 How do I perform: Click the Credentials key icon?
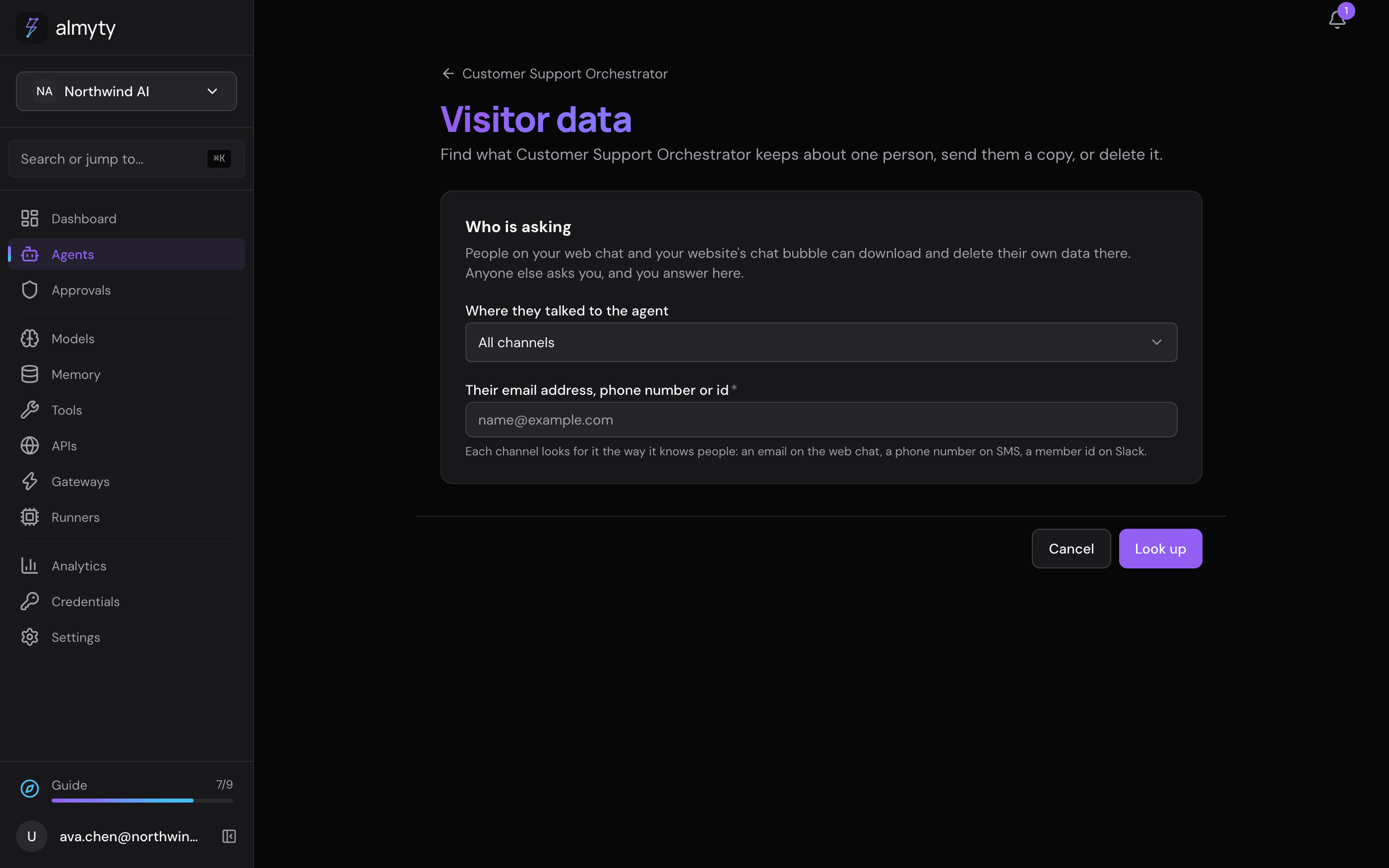tap(30, 601)
